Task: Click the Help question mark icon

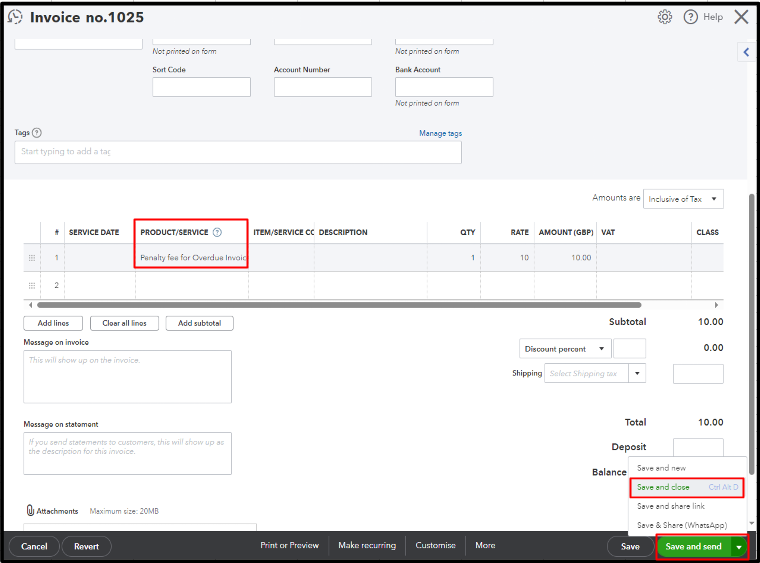Action: 690,17
